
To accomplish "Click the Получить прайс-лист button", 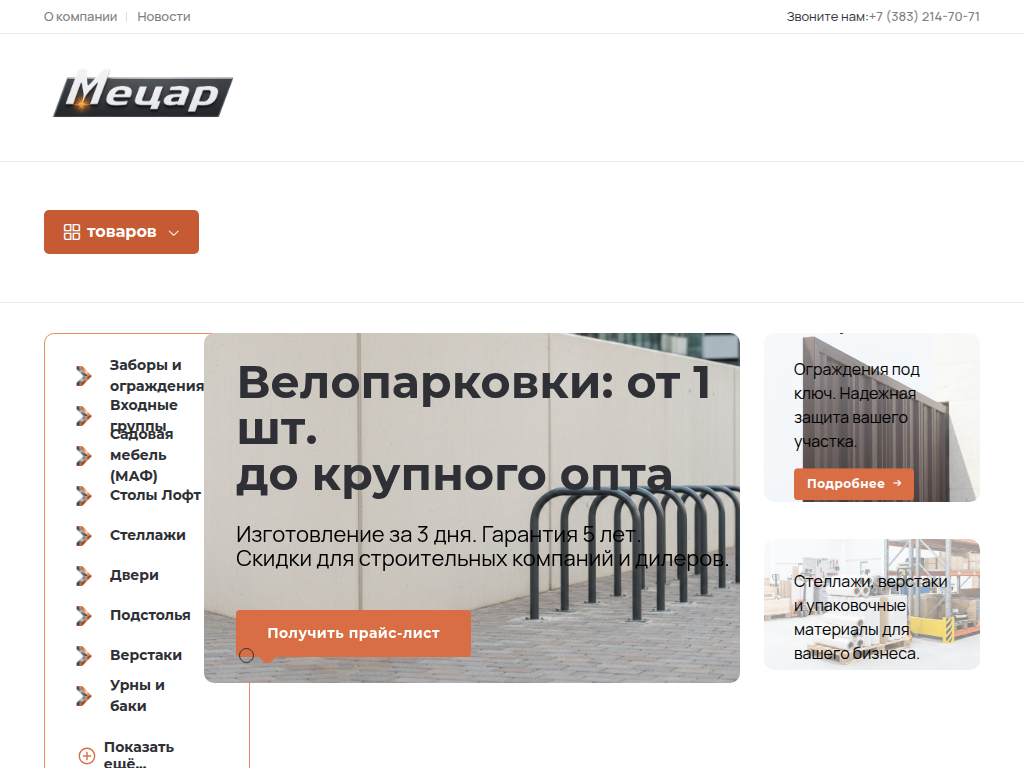I will click(353, 633).
